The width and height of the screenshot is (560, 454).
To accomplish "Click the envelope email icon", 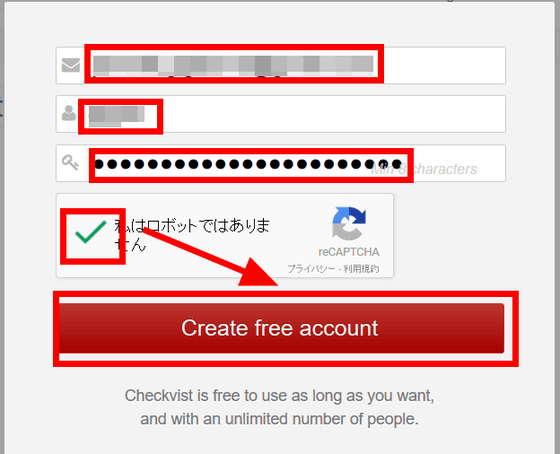I will click(x=71, y=65).
